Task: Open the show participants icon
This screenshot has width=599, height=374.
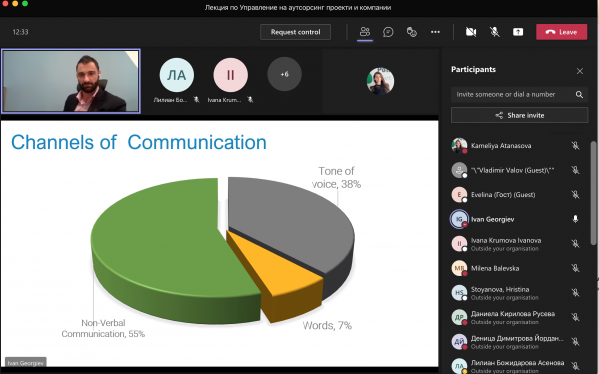Action: (x=365, y=32)
